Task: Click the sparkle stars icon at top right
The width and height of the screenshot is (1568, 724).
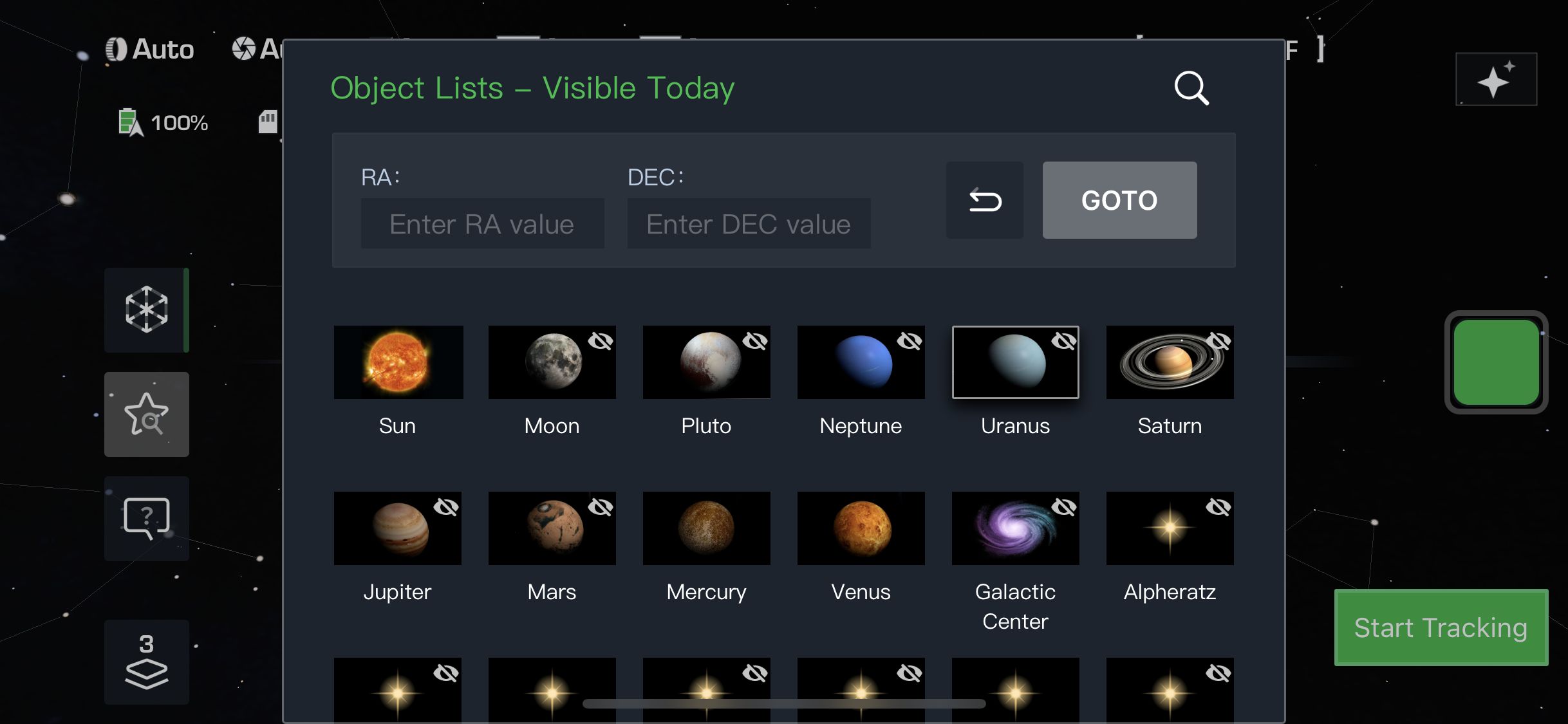Action: pos(1496,79)
